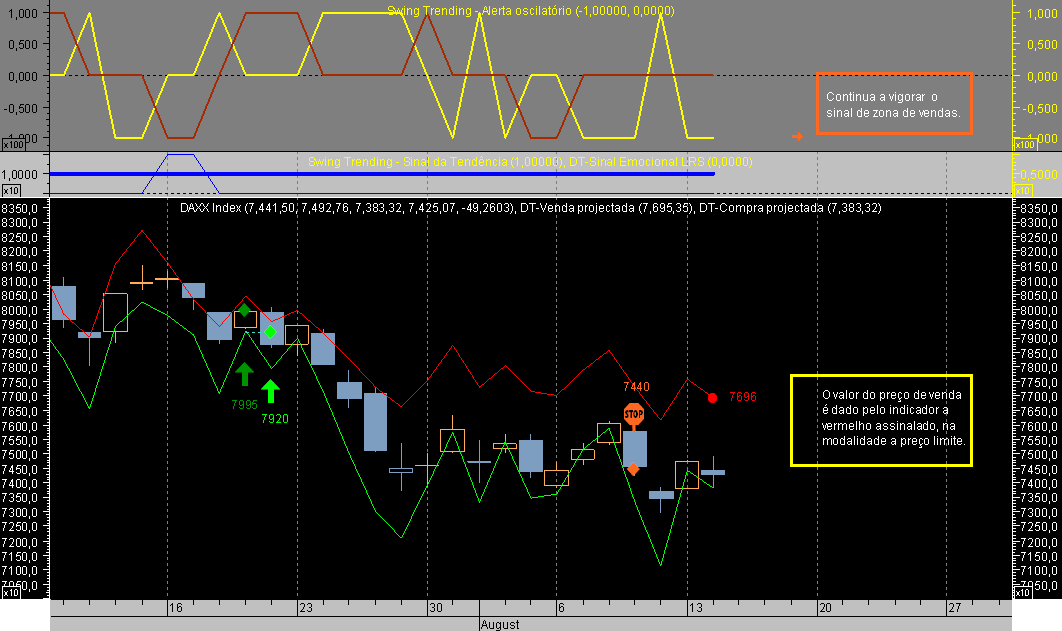Select the green up arrow labeled 7920

pyautogui.click(x=270, y=389)
